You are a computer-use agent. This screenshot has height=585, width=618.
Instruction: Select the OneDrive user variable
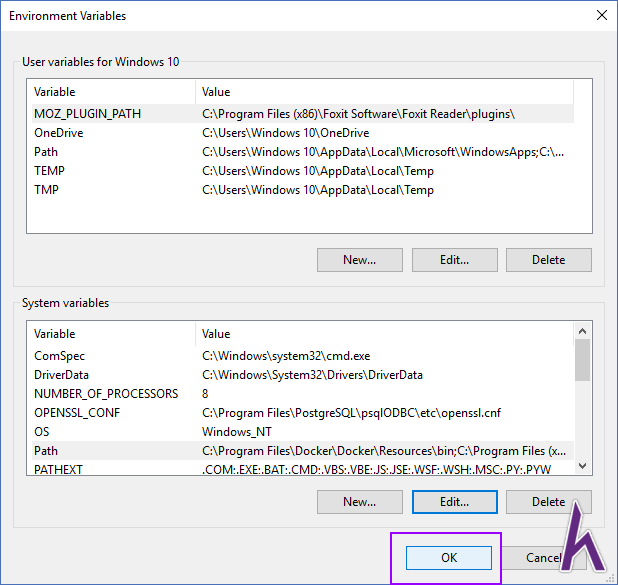[x=303, y=133]
